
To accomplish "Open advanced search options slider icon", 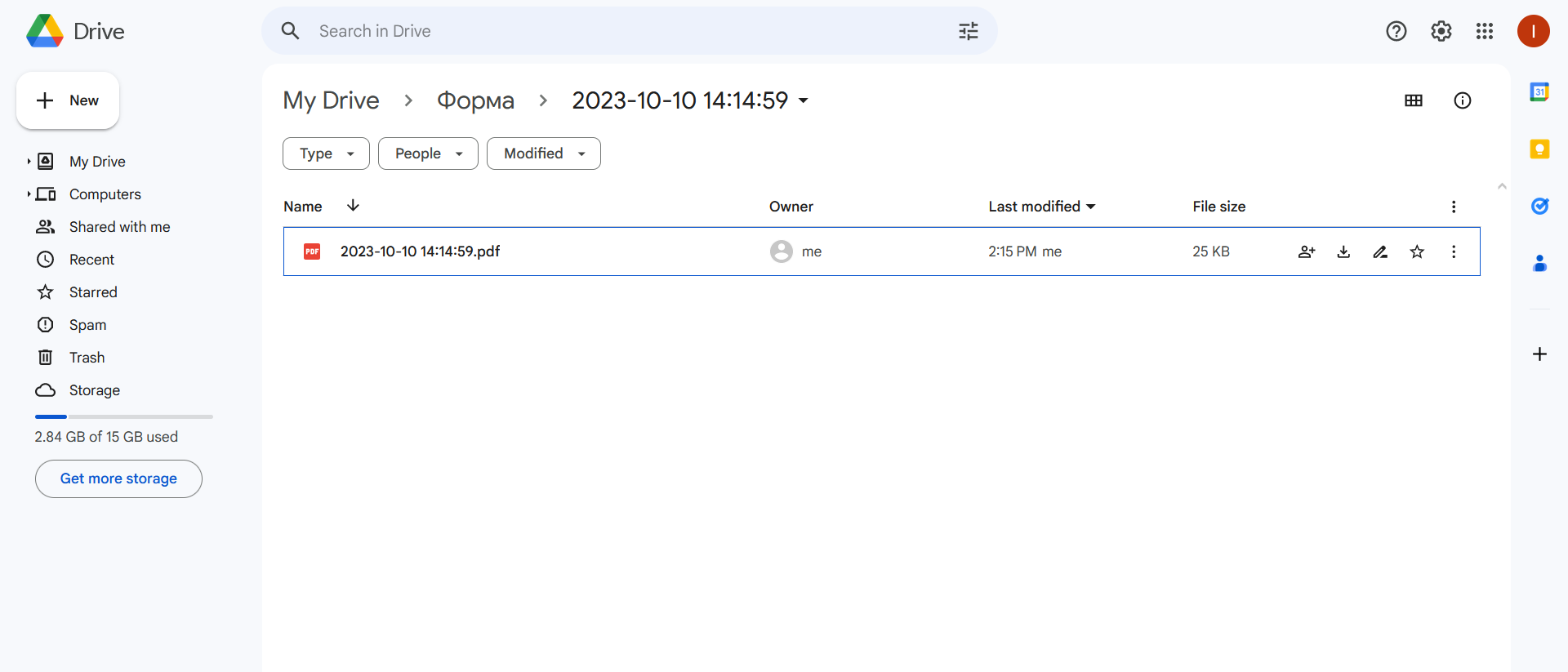I will point(969,31).
